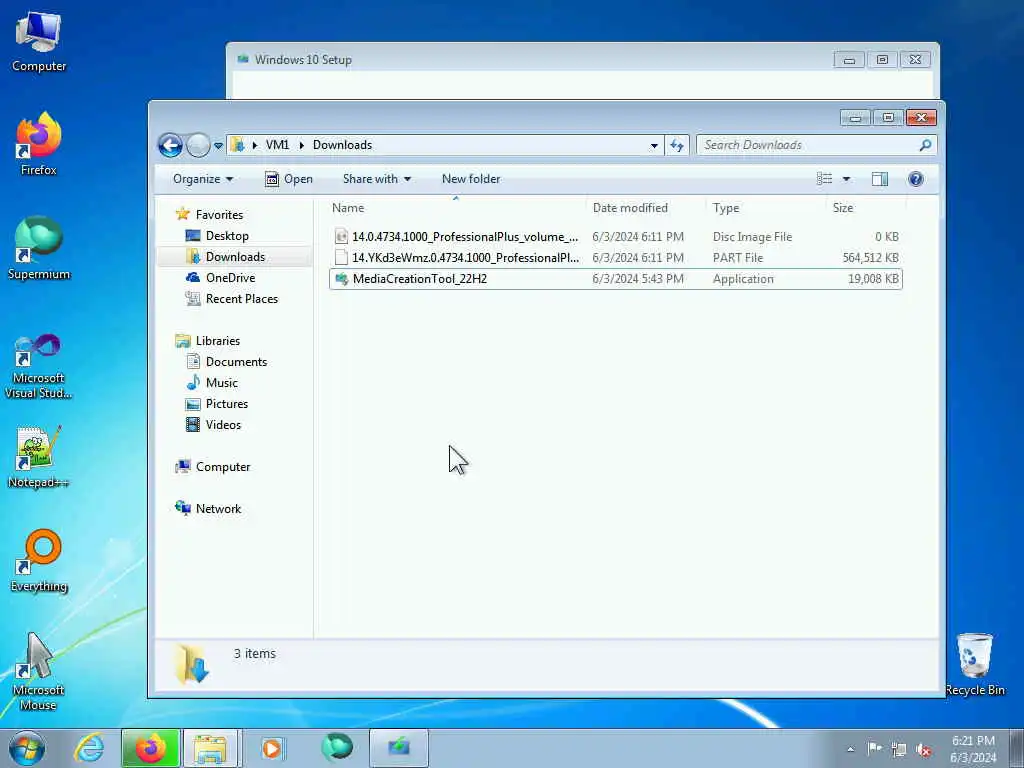Click inside the Search Downloads field
The width and height of the screenshot is (1024, 768).
807,145
